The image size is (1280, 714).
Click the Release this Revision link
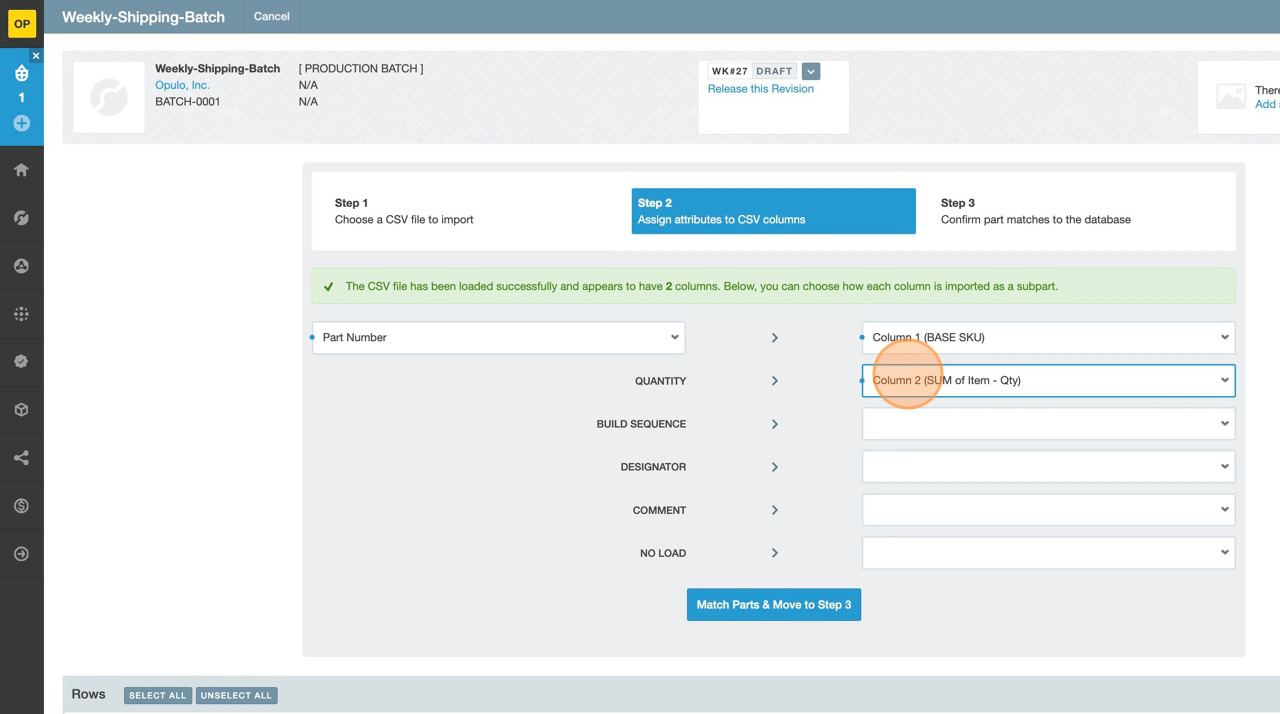click(x=760, y=89)
